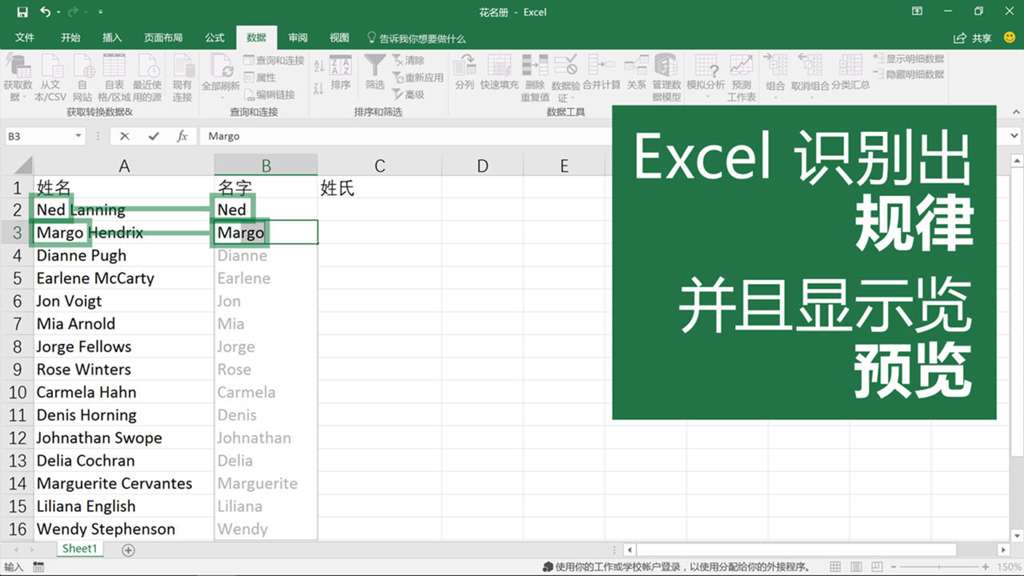Cancel the cell entry with the X icon
Viewport: 1024px width, 576px height.
(x=124, y=136)
